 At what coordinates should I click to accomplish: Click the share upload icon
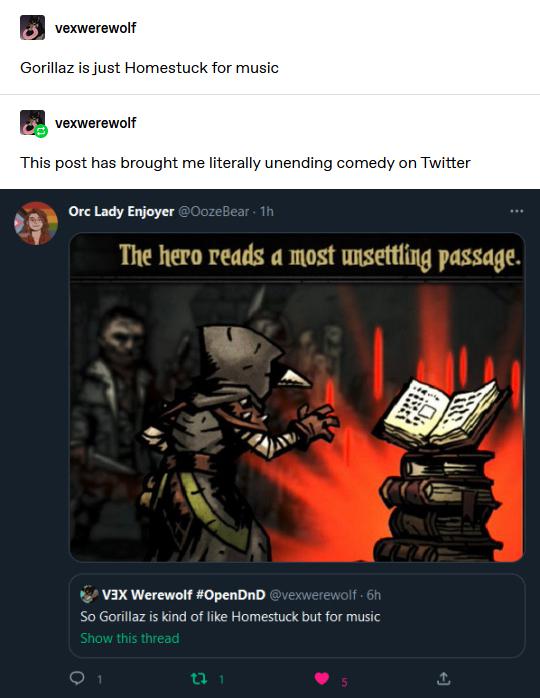coord(443,678)
